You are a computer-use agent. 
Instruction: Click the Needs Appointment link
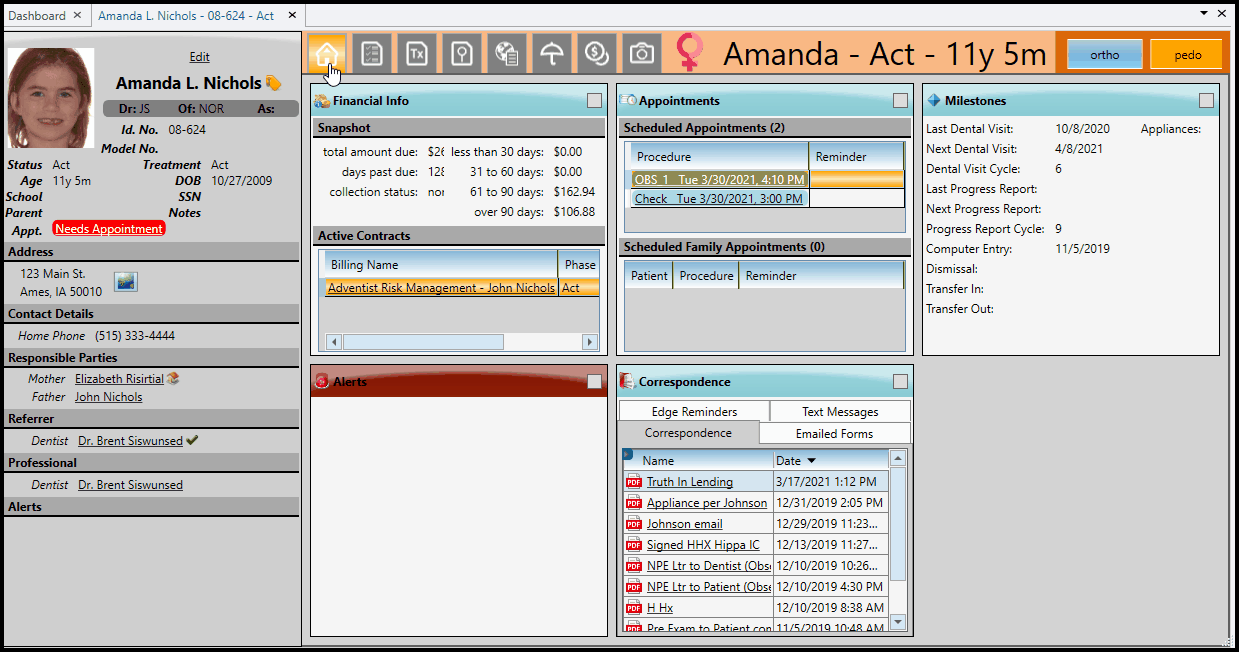coord(109,229)
